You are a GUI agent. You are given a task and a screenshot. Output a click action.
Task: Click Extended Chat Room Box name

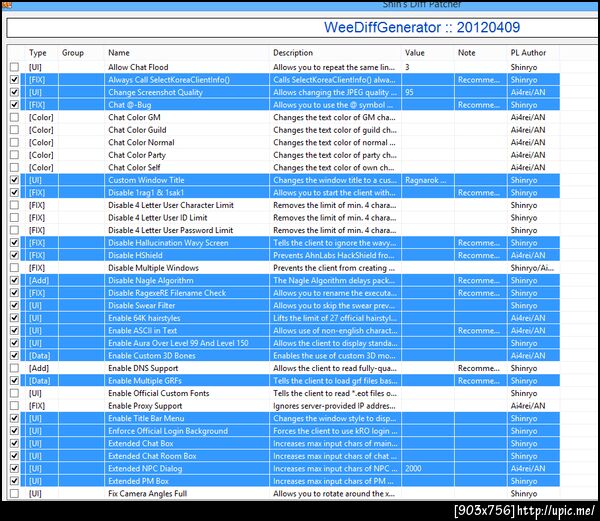(x=152, y=456)
